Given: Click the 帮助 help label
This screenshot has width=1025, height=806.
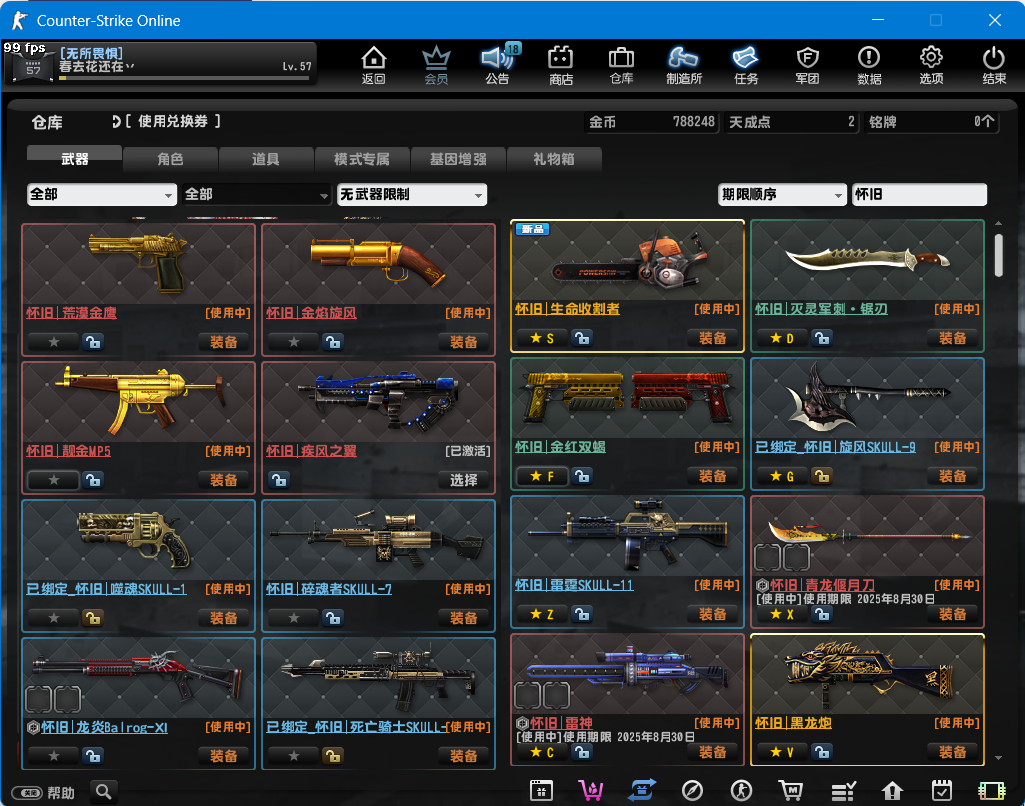Looking at the screenshot, I should pyautogui.click(x=61, y=793).
